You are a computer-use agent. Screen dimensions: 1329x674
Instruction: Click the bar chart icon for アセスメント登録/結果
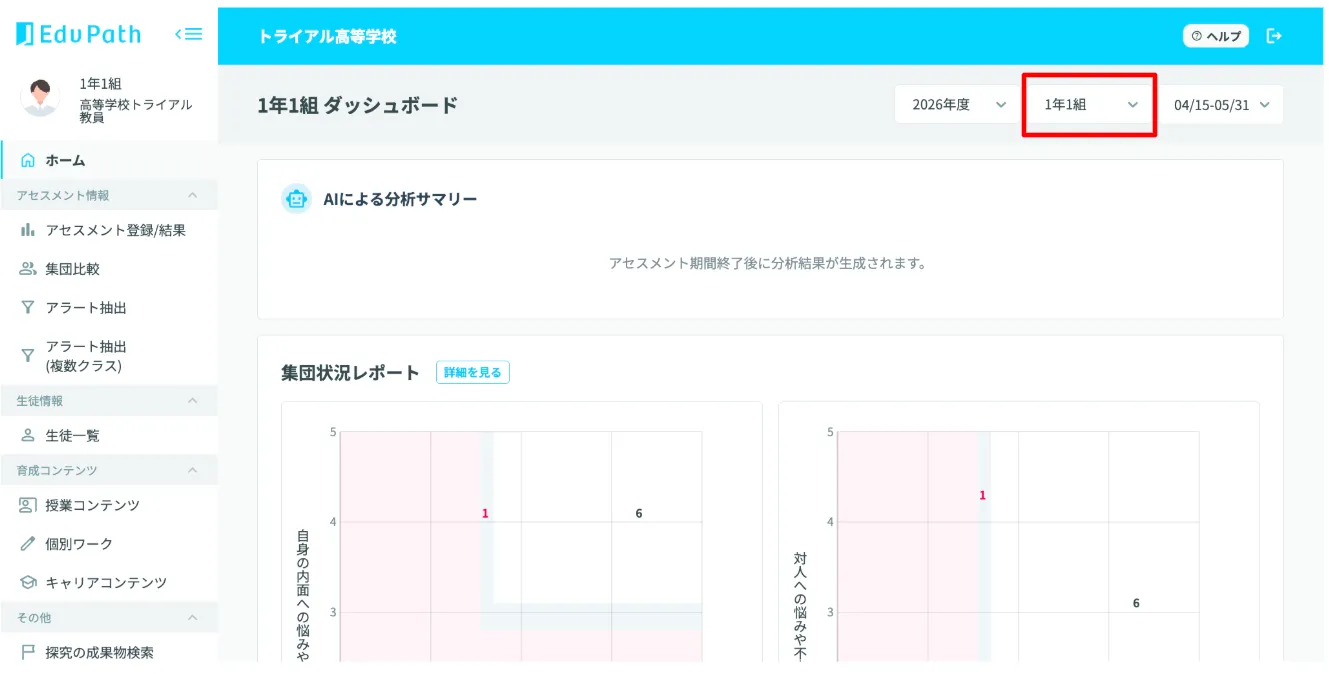(28, 230)
